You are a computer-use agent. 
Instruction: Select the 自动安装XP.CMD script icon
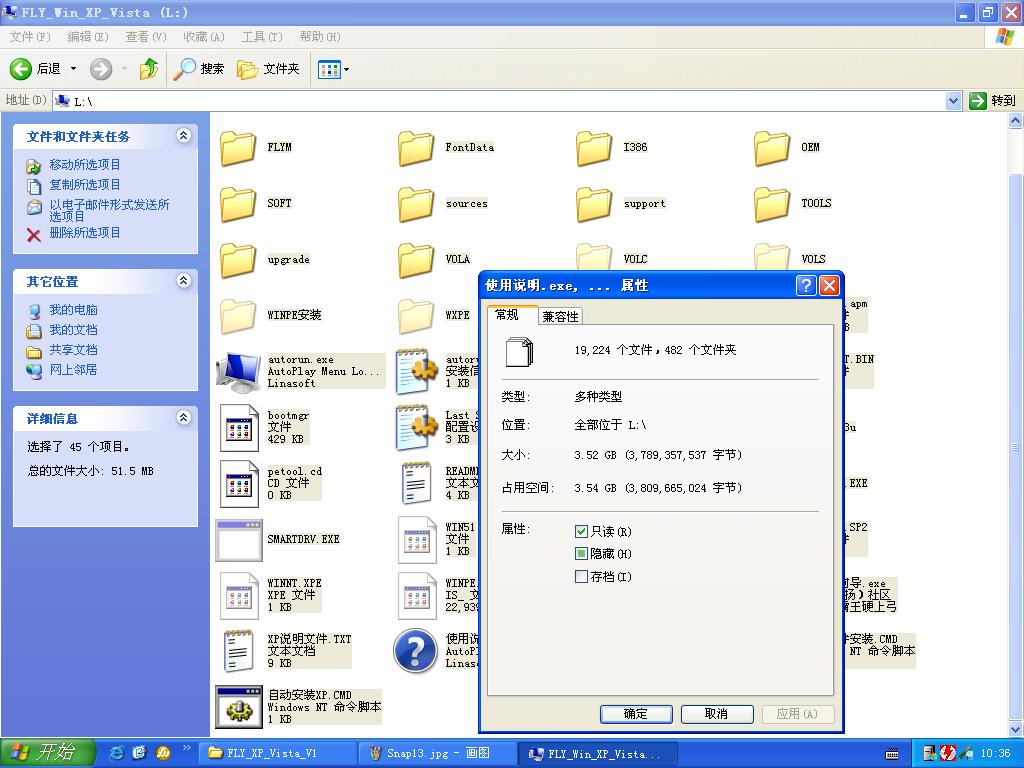(x=239, y=707)
